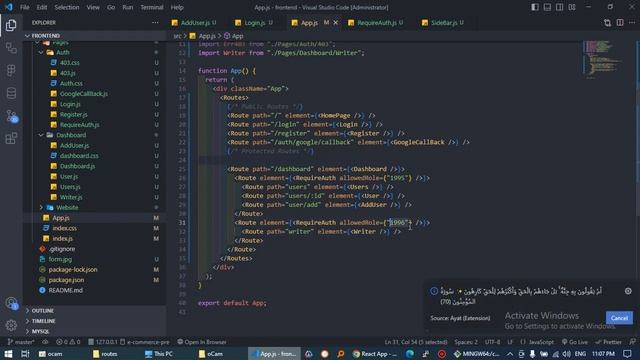This screenshot has width=640, height=360.
Task: Open the Edit menu
Action: 42,7
